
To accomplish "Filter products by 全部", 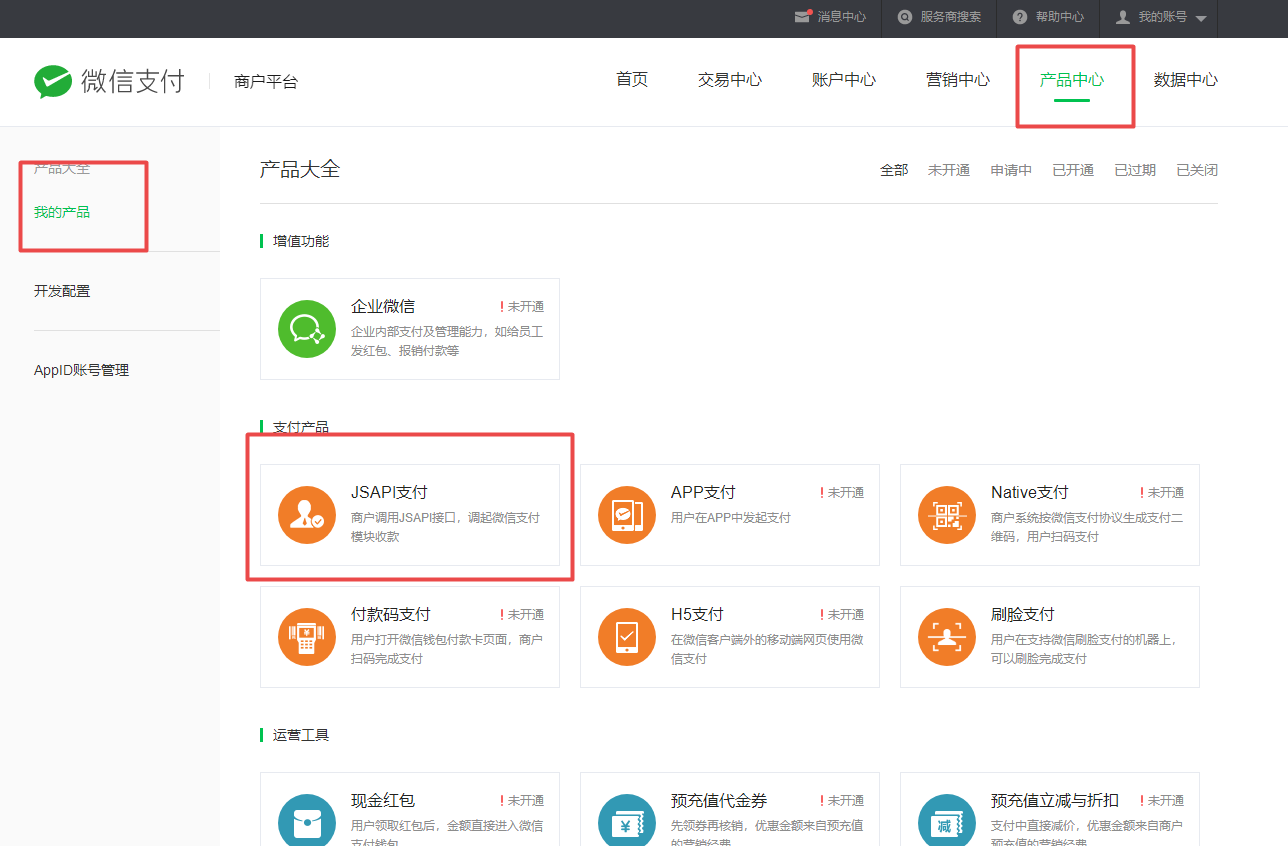I will [x=894, y=170].
